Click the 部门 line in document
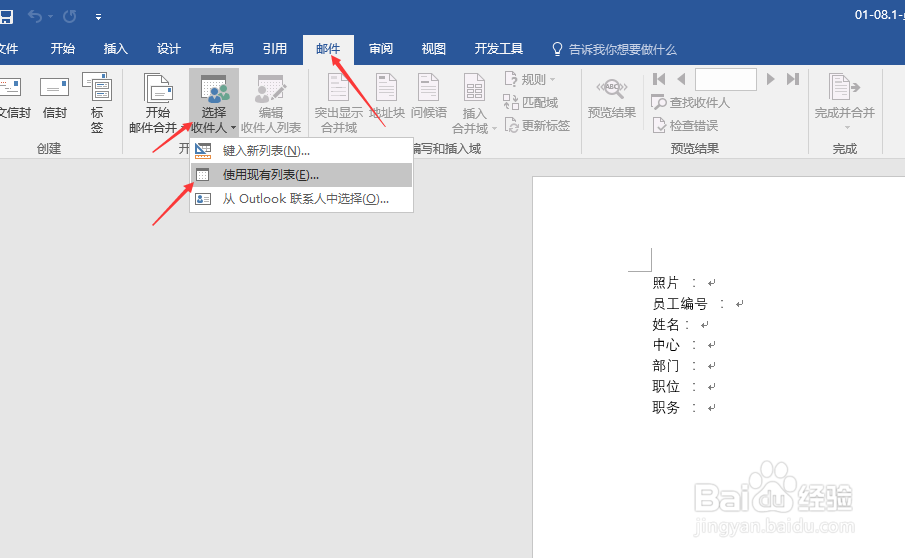Image resolution: width=905 pixels, height=558 pixels. coord(684,366)
